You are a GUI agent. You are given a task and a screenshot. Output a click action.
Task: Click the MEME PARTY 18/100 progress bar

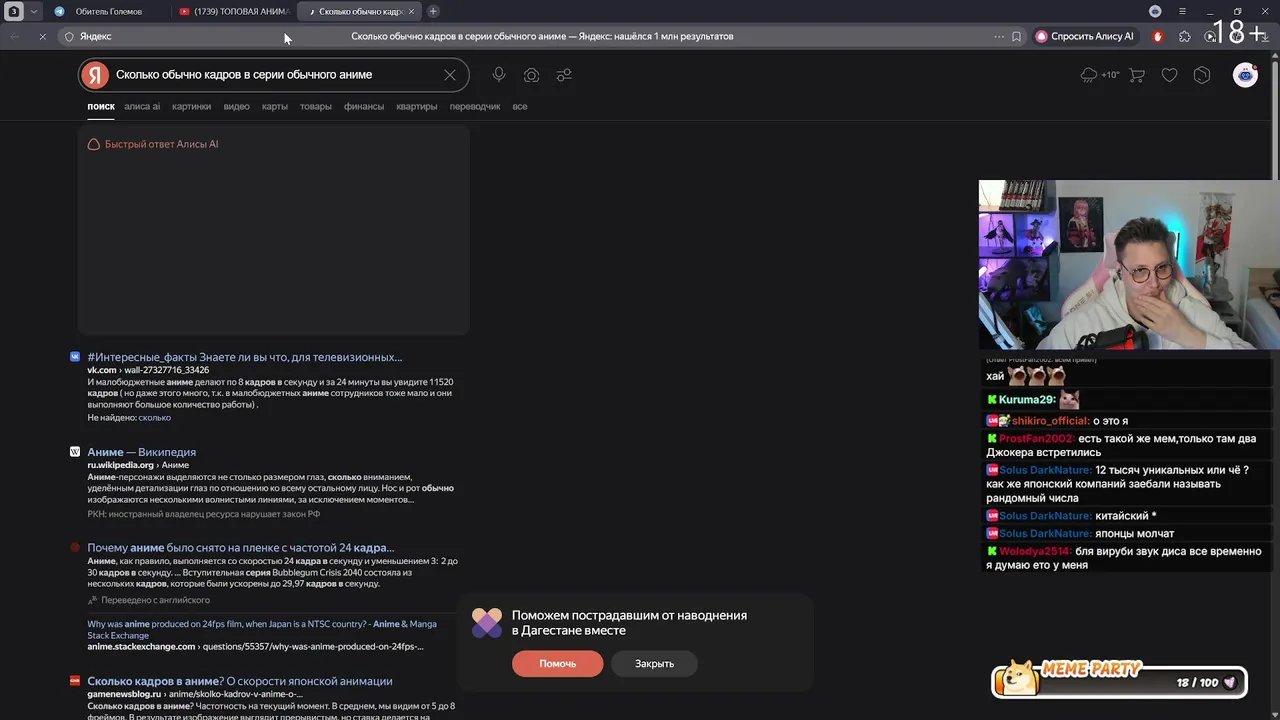click(x=1120, y=682)
